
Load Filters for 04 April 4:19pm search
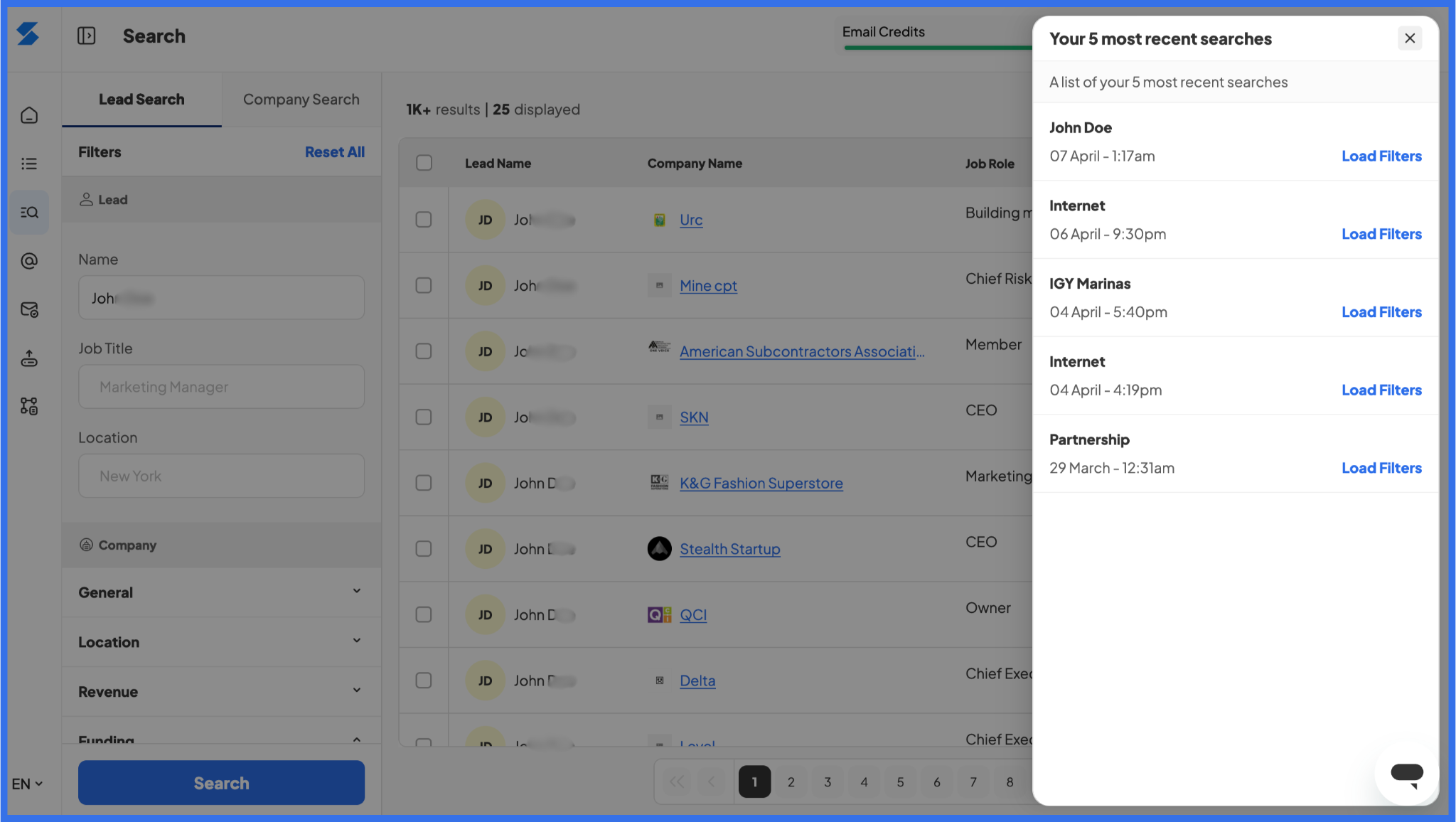1381,390
